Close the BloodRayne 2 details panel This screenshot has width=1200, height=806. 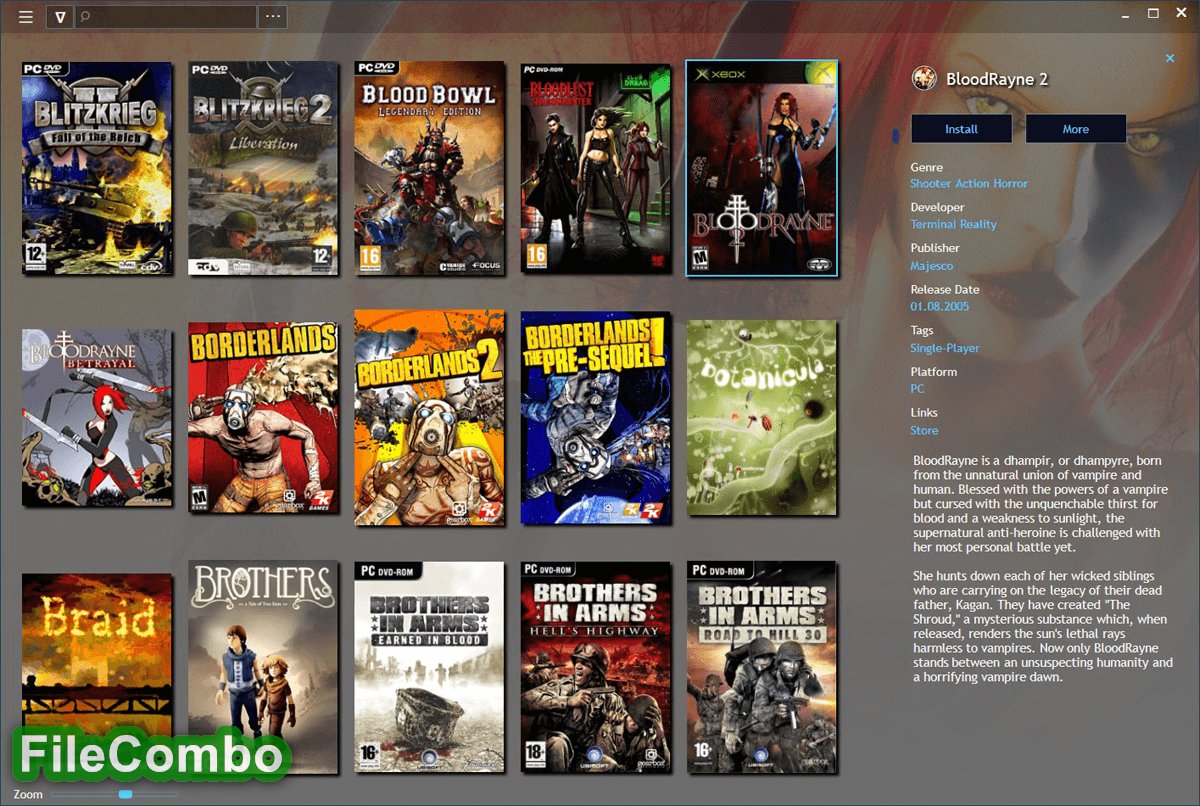click(x=1170, y=58)
